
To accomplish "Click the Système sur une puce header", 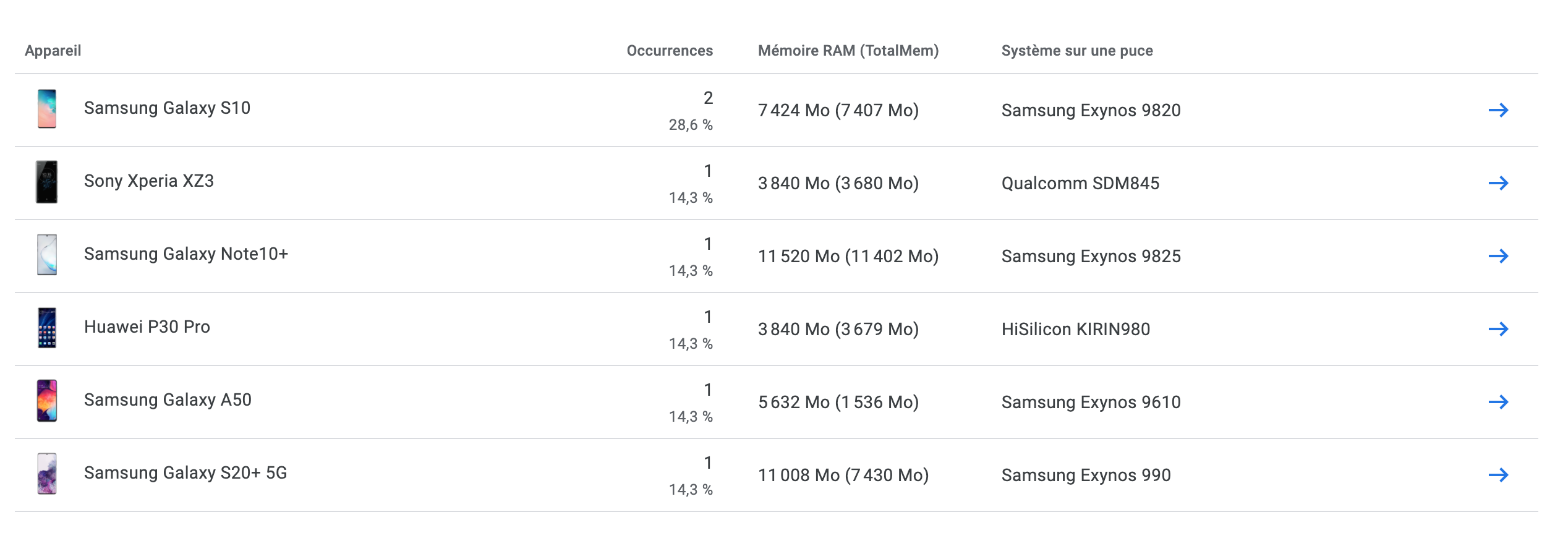I will point(1076,51).
